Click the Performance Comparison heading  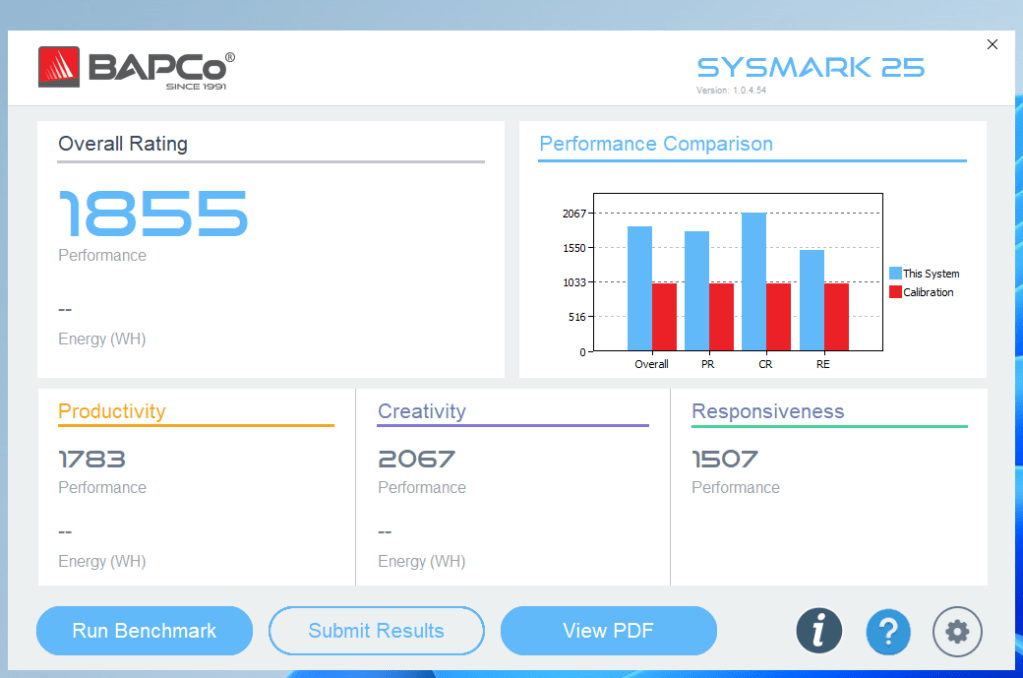[x=656, y=144]
